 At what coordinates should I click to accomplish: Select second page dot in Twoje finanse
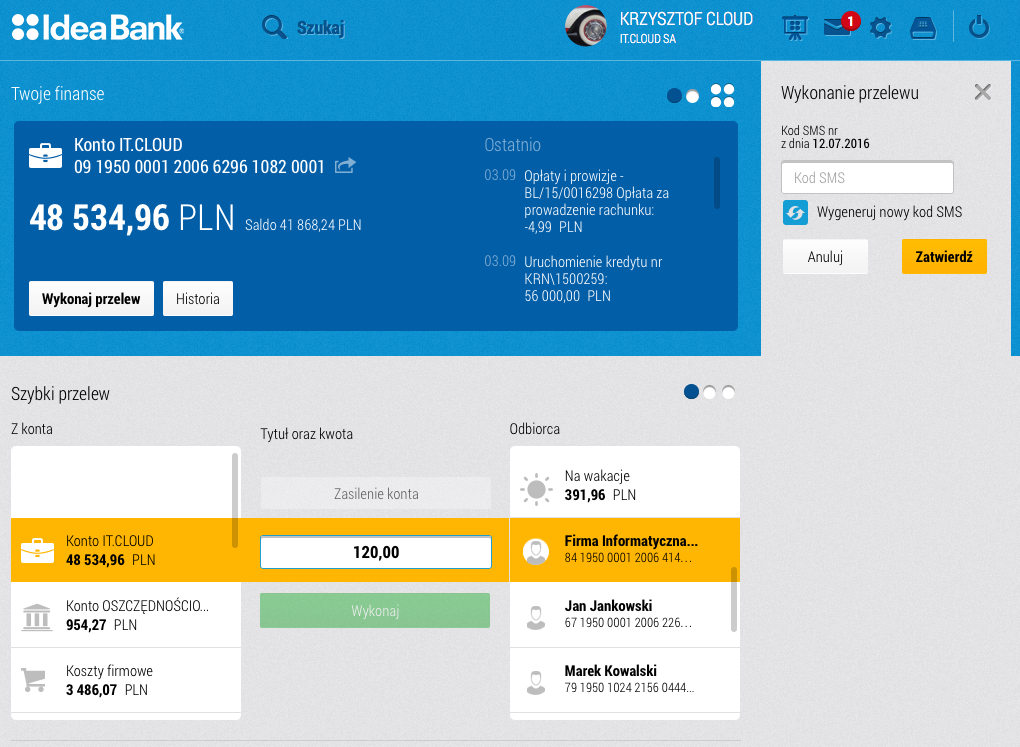(x=693, y=96)
